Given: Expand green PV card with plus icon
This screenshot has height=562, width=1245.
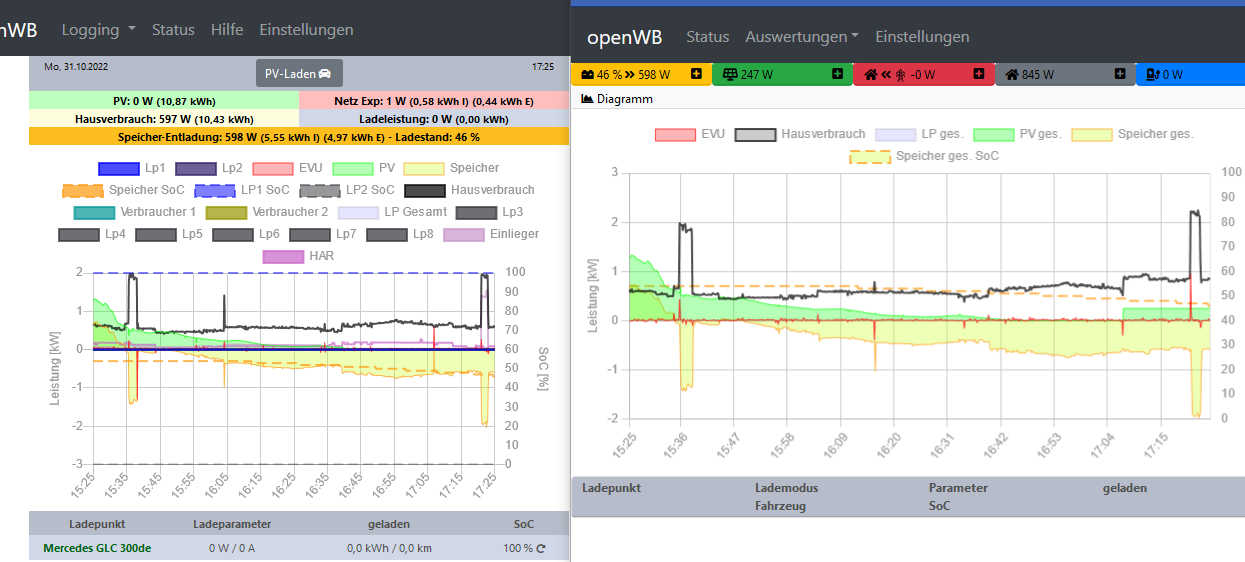Looking at the screenshot, I should point(836,74).
